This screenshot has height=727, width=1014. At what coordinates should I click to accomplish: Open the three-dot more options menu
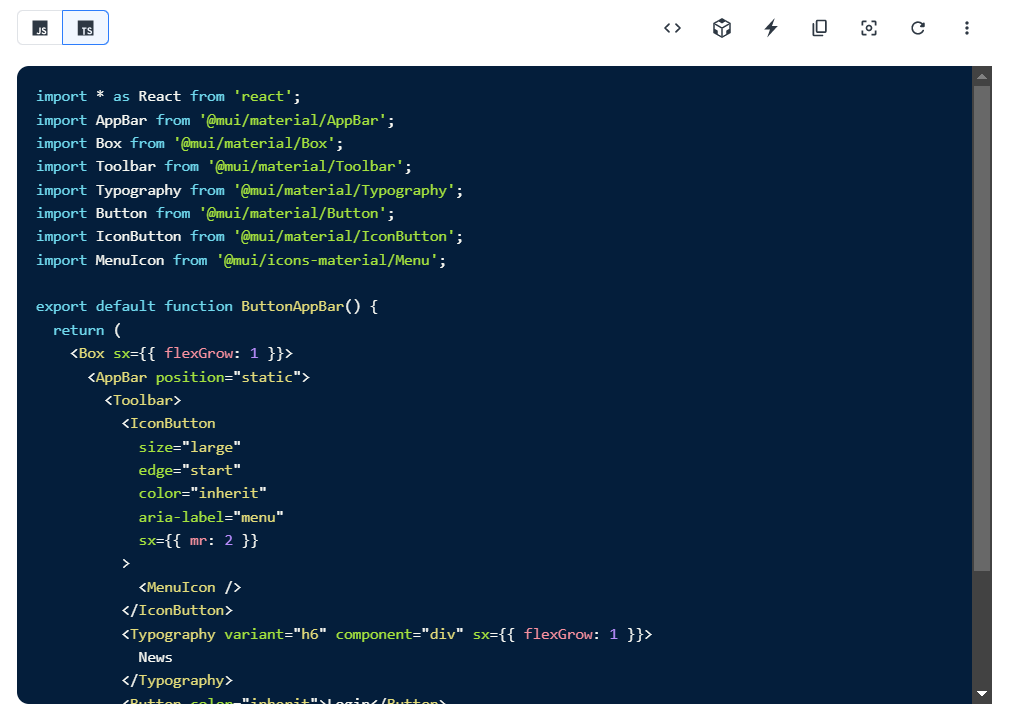click(967, 28)
